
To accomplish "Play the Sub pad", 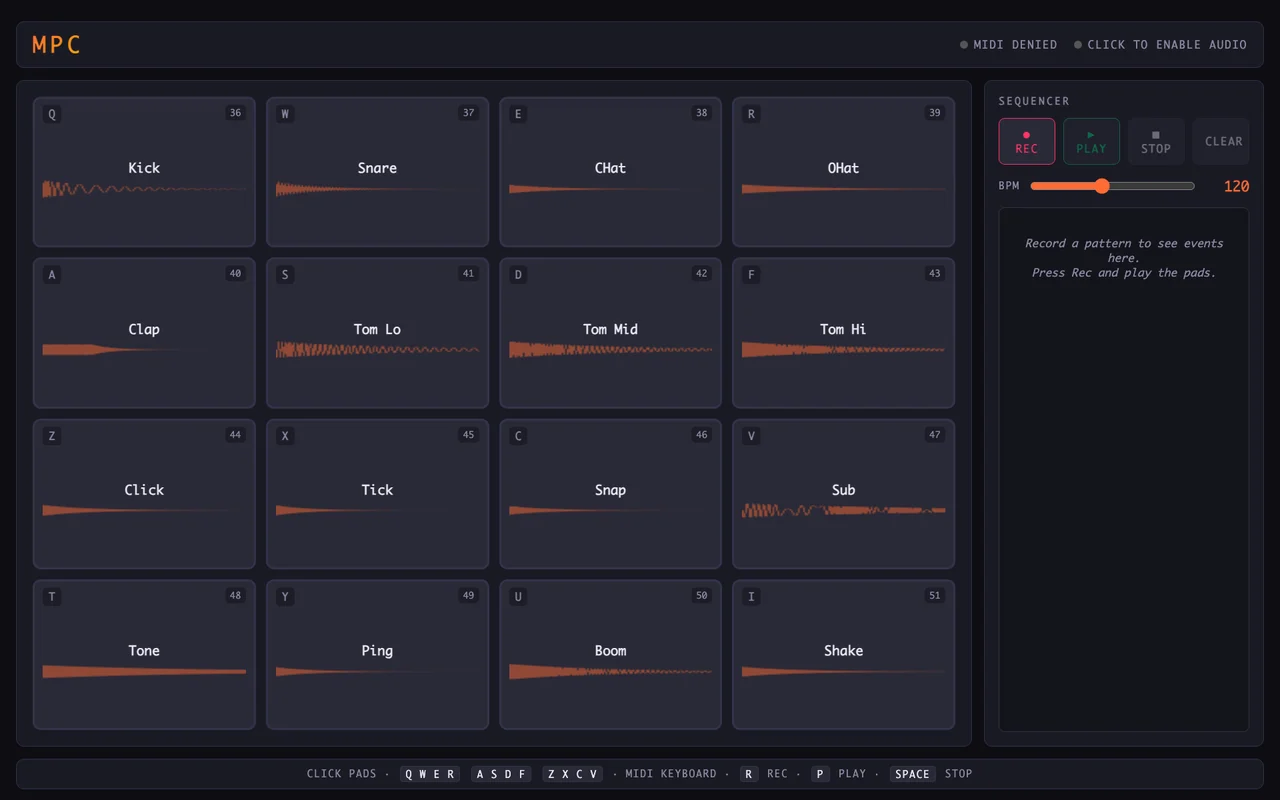I will point(843,494).
